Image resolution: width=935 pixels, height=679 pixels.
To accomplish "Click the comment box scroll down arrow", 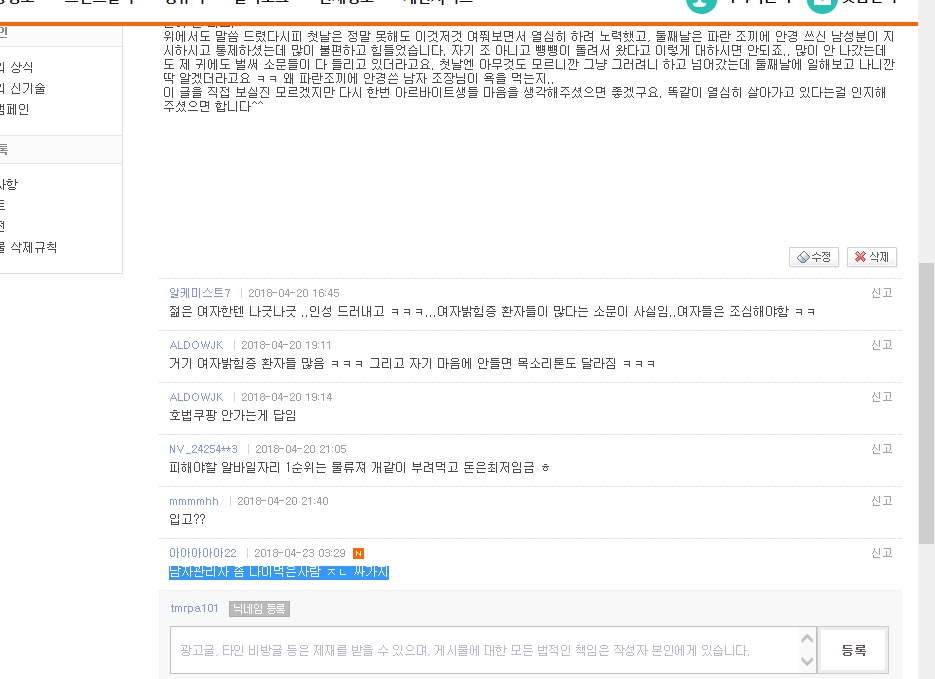I will tap(807, 661).
